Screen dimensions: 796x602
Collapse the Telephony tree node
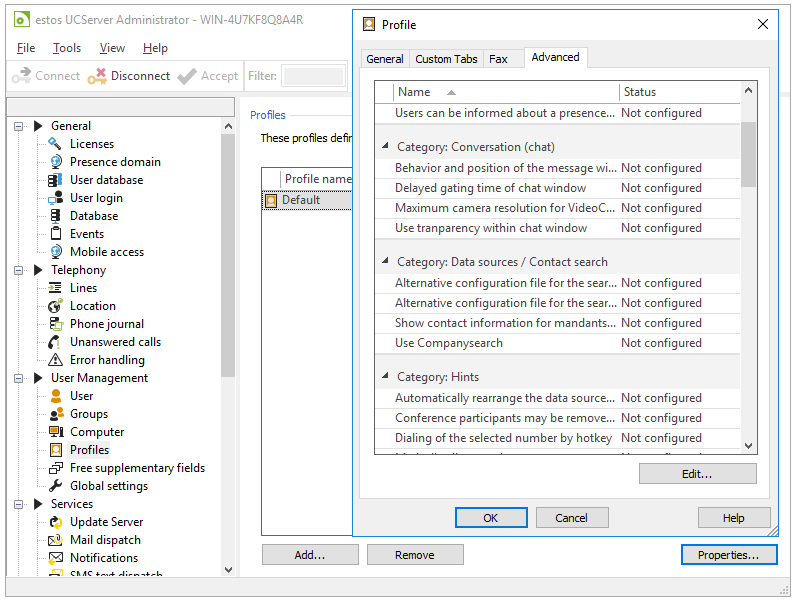(19, 270)
